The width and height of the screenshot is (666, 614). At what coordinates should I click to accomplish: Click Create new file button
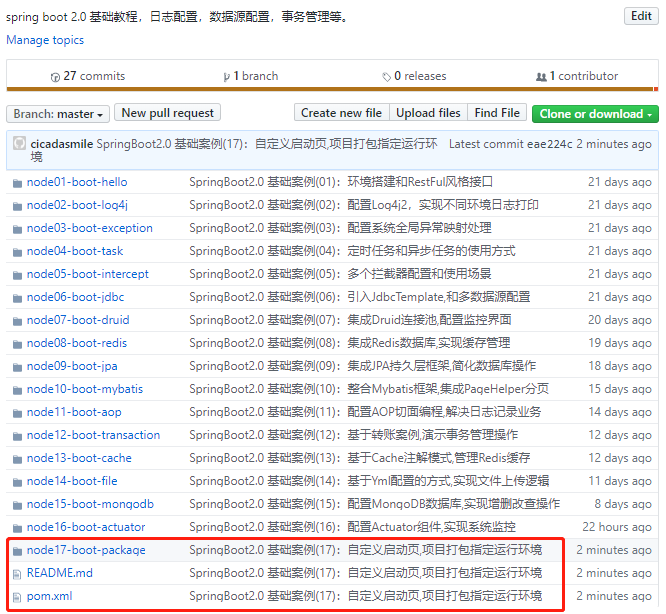point(341,113)
